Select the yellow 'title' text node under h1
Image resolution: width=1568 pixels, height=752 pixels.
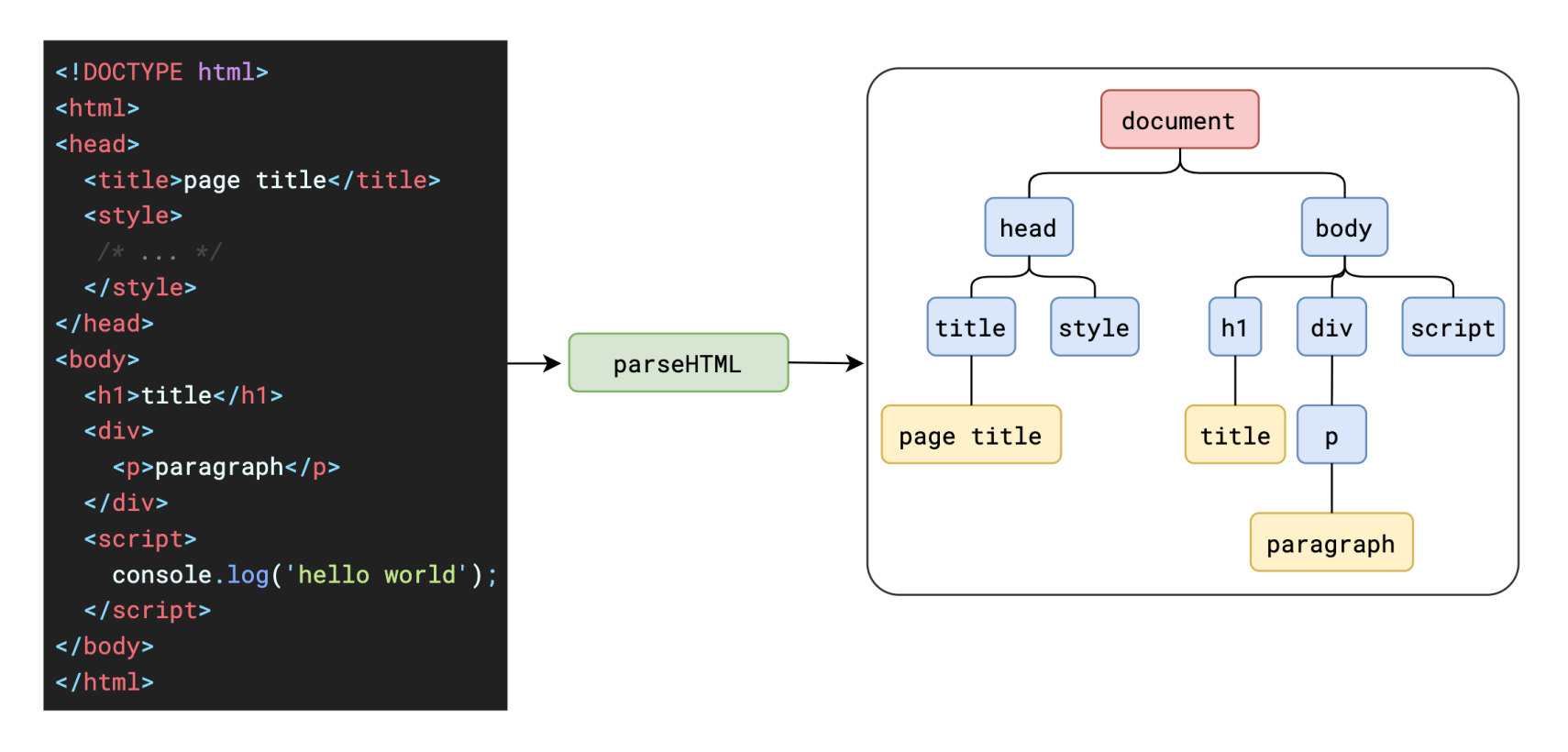(x=1235, y=435)
